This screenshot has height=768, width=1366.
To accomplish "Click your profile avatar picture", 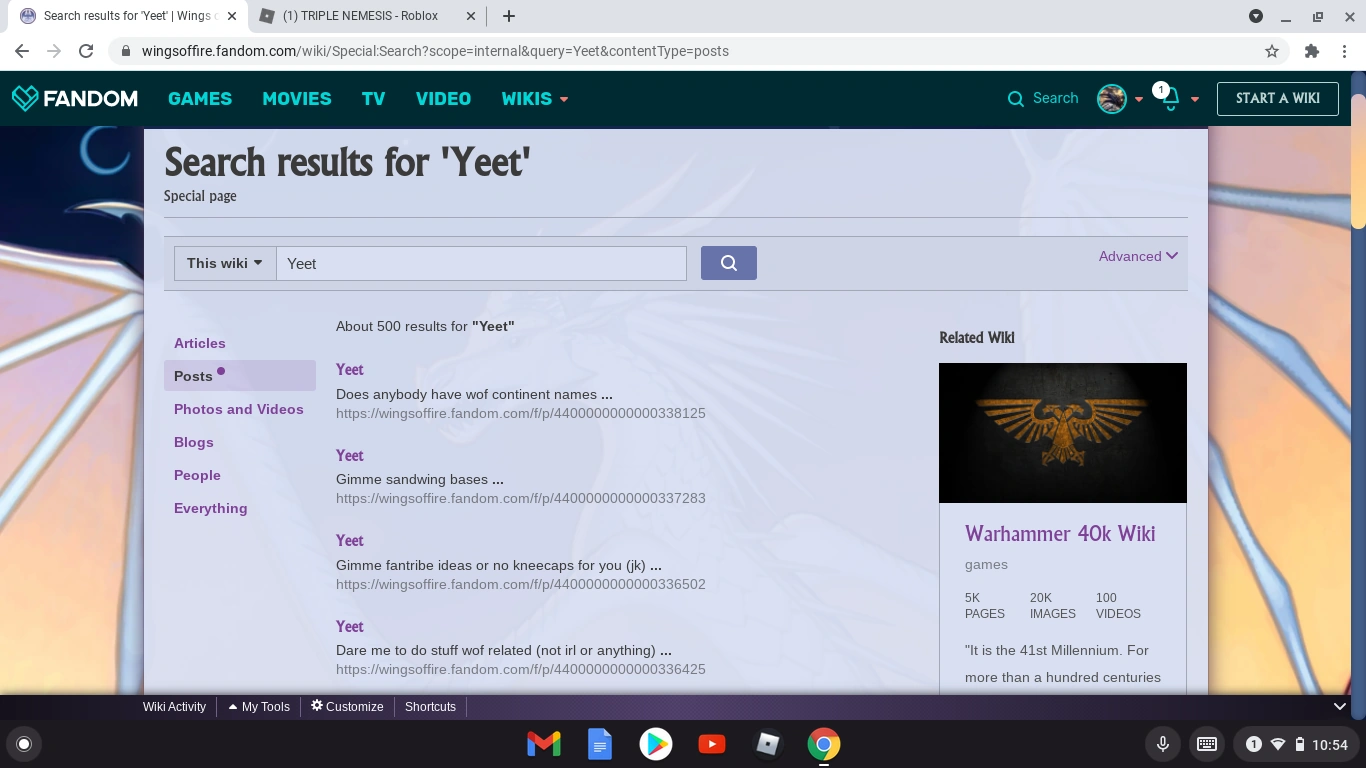I will point(1112,98).
